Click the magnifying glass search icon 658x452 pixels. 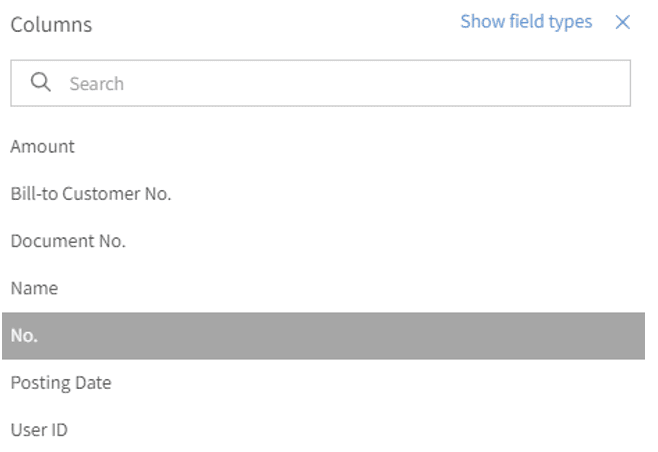(x=41, y=82)
